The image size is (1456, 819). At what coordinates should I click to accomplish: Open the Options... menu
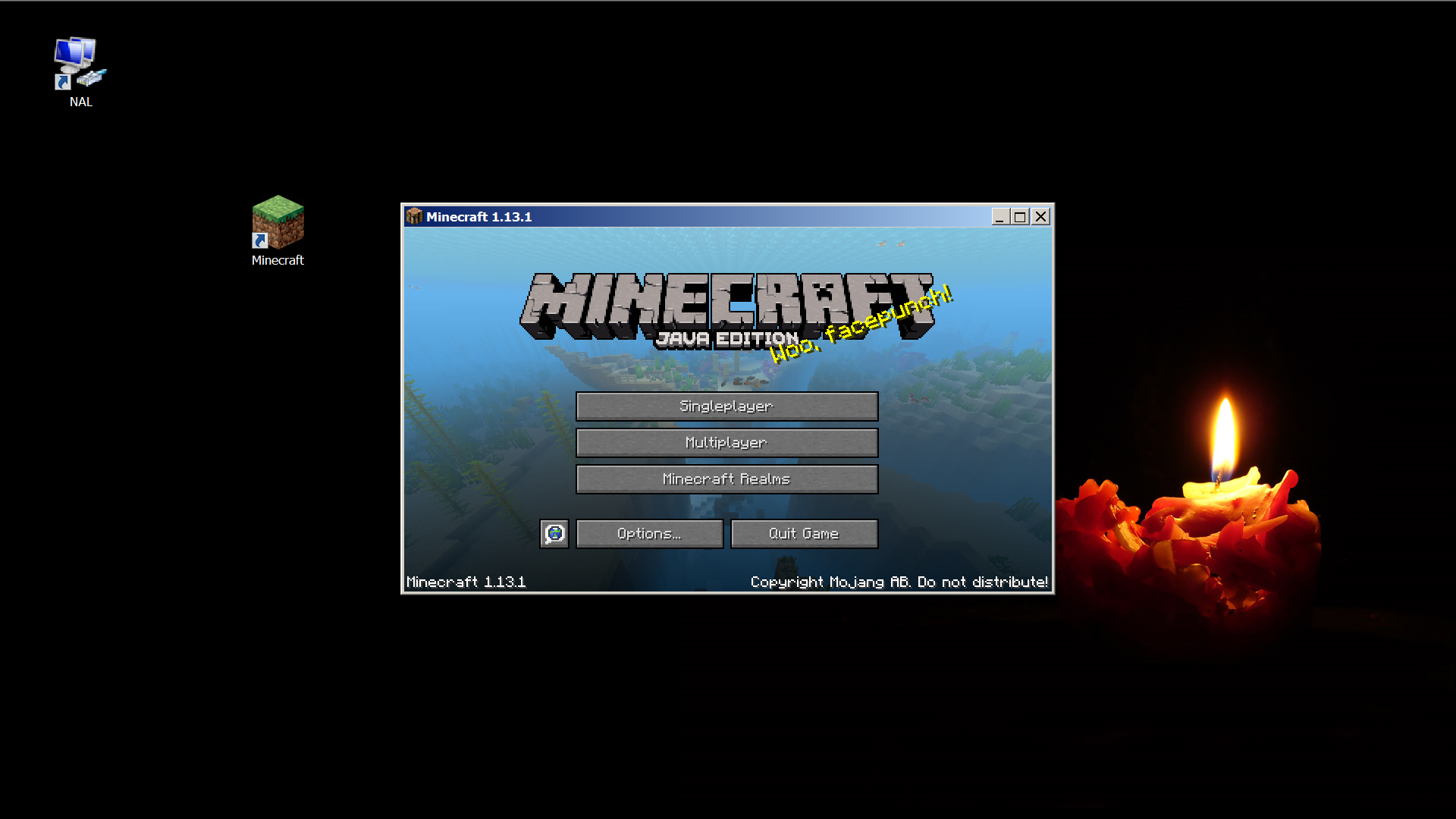point(649,534)
